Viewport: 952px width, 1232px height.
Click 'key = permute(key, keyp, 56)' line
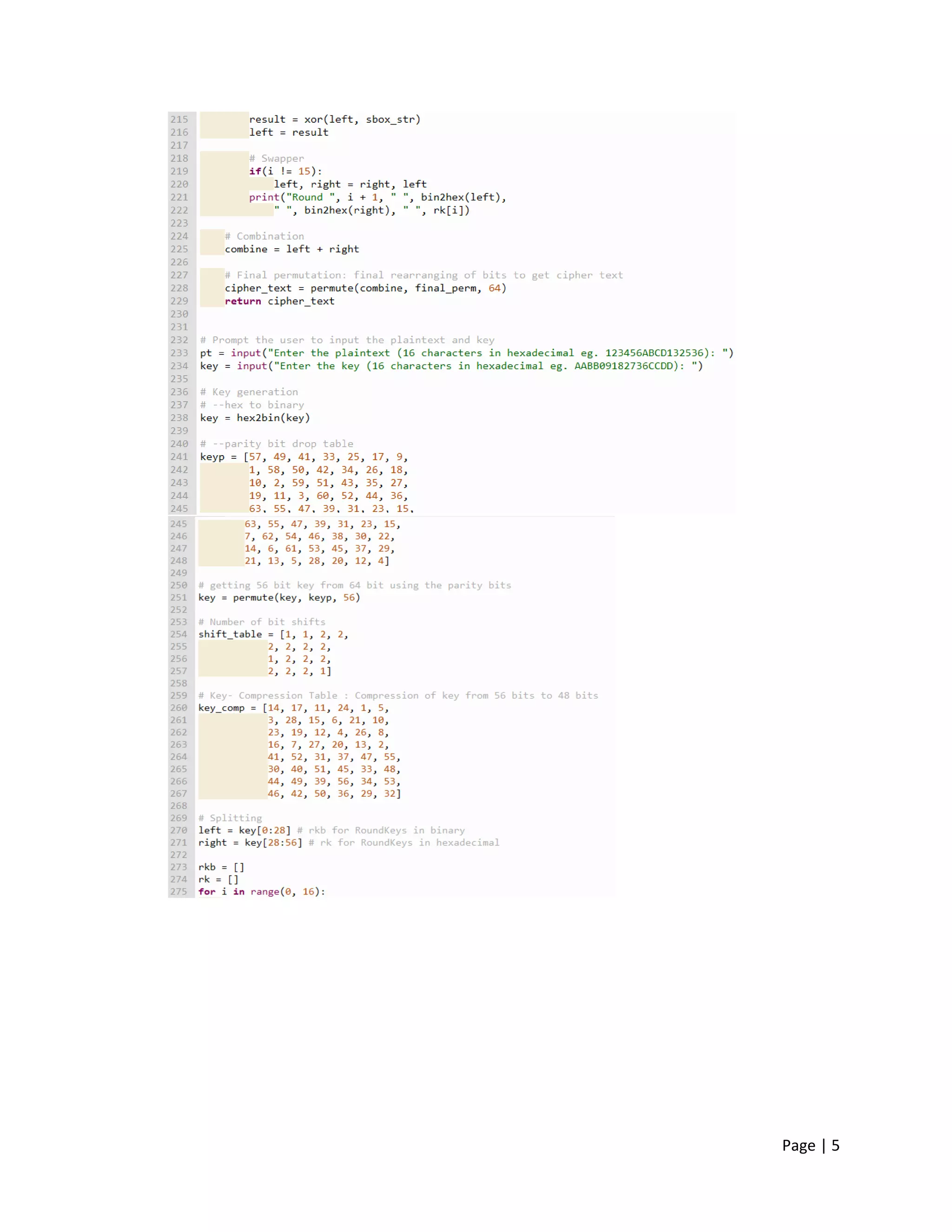pyautogui.click(x=278, y=597)
